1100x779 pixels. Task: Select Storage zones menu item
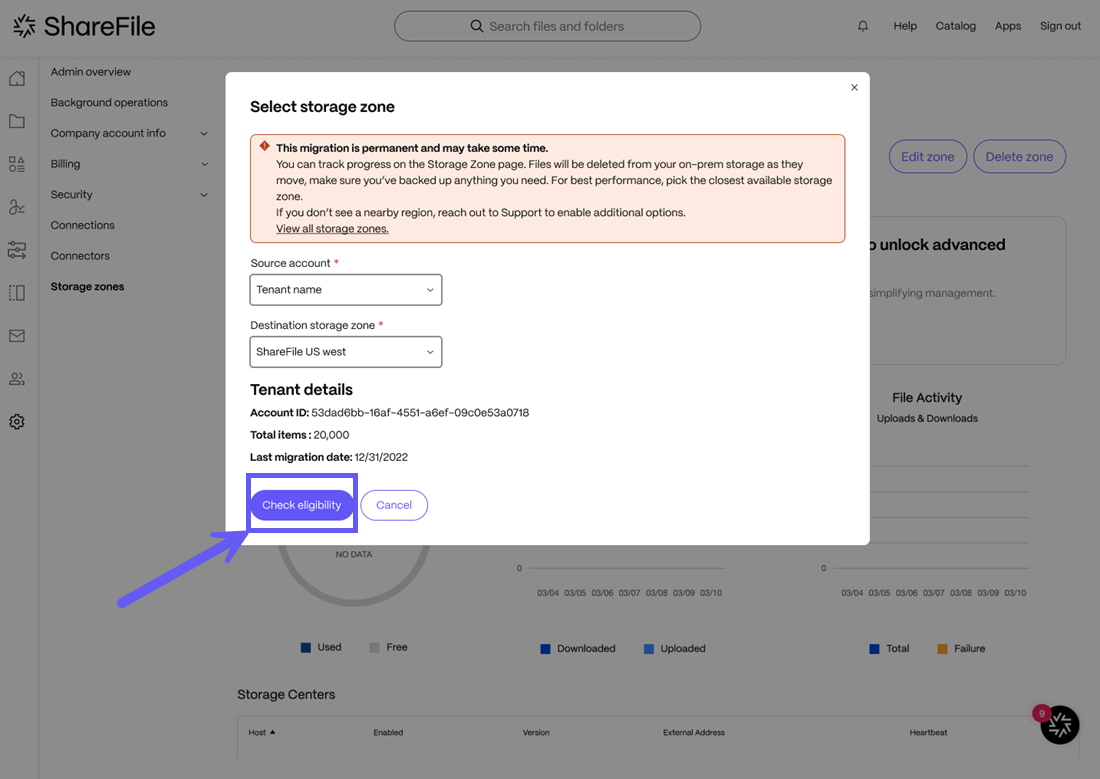[x=87, y=286]
